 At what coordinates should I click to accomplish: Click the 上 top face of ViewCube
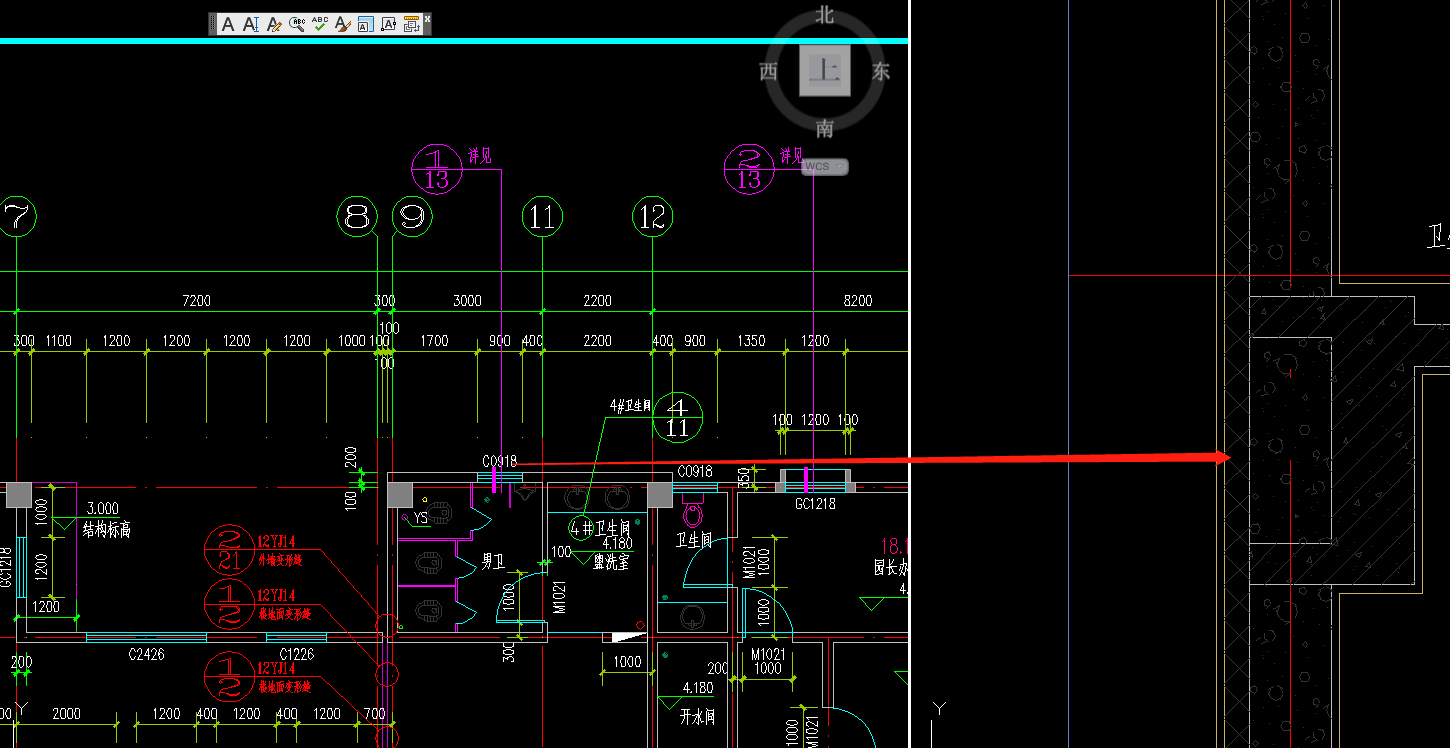pos(825,71)
